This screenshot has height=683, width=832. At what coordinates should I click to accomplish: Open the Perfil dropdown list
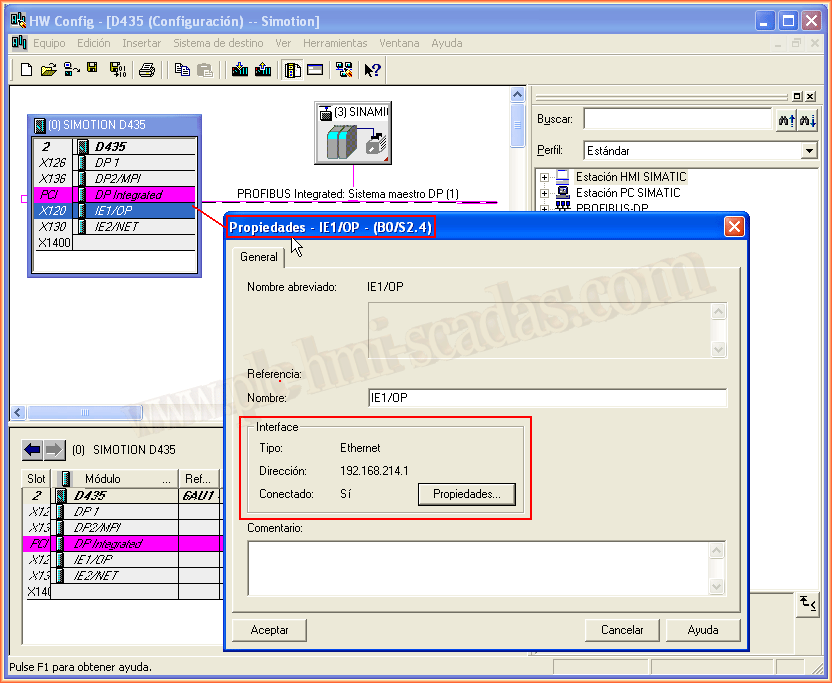tap(809, 151)
